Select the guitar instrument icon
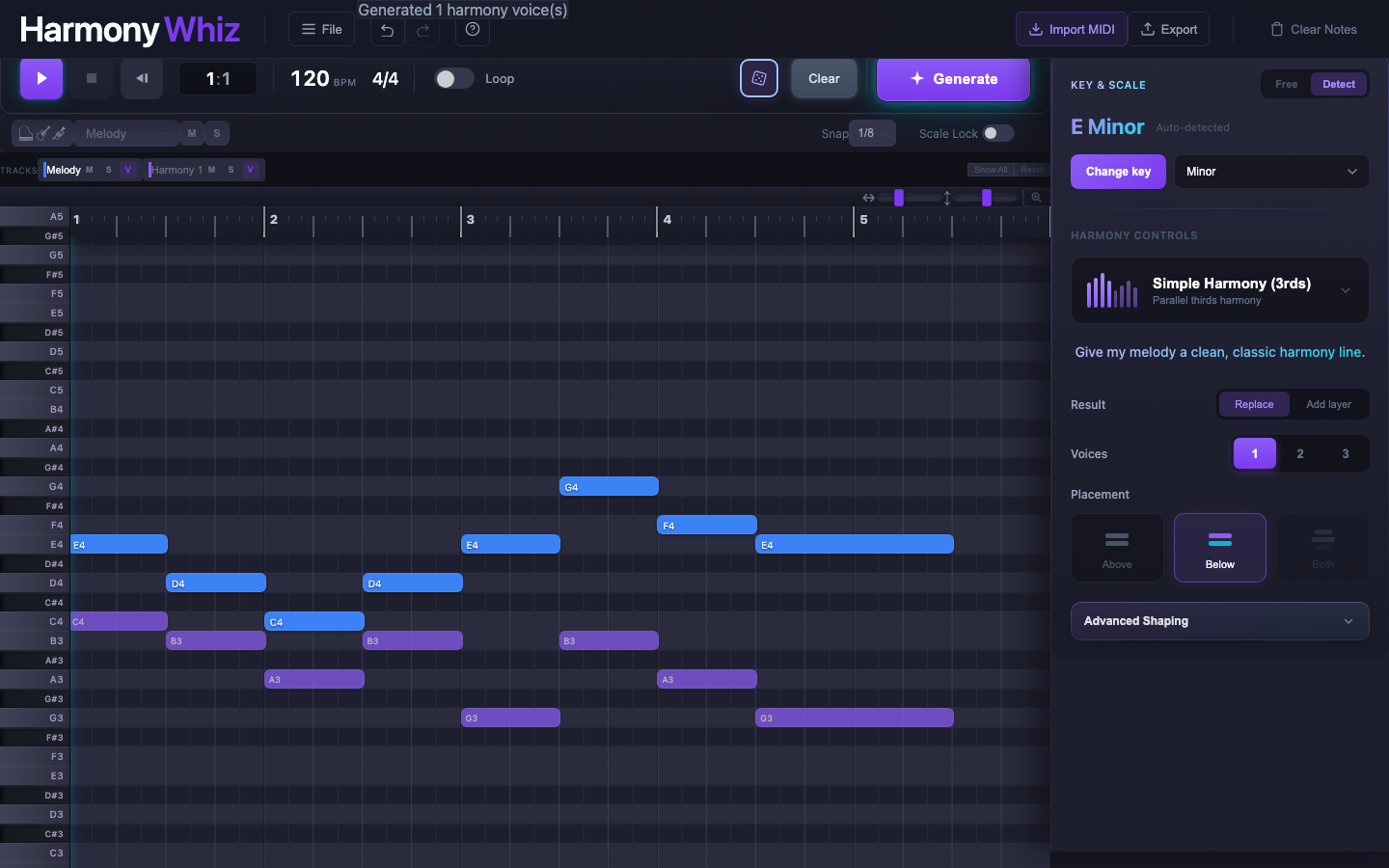This screenshot has height=868, width=1389. 42,133
